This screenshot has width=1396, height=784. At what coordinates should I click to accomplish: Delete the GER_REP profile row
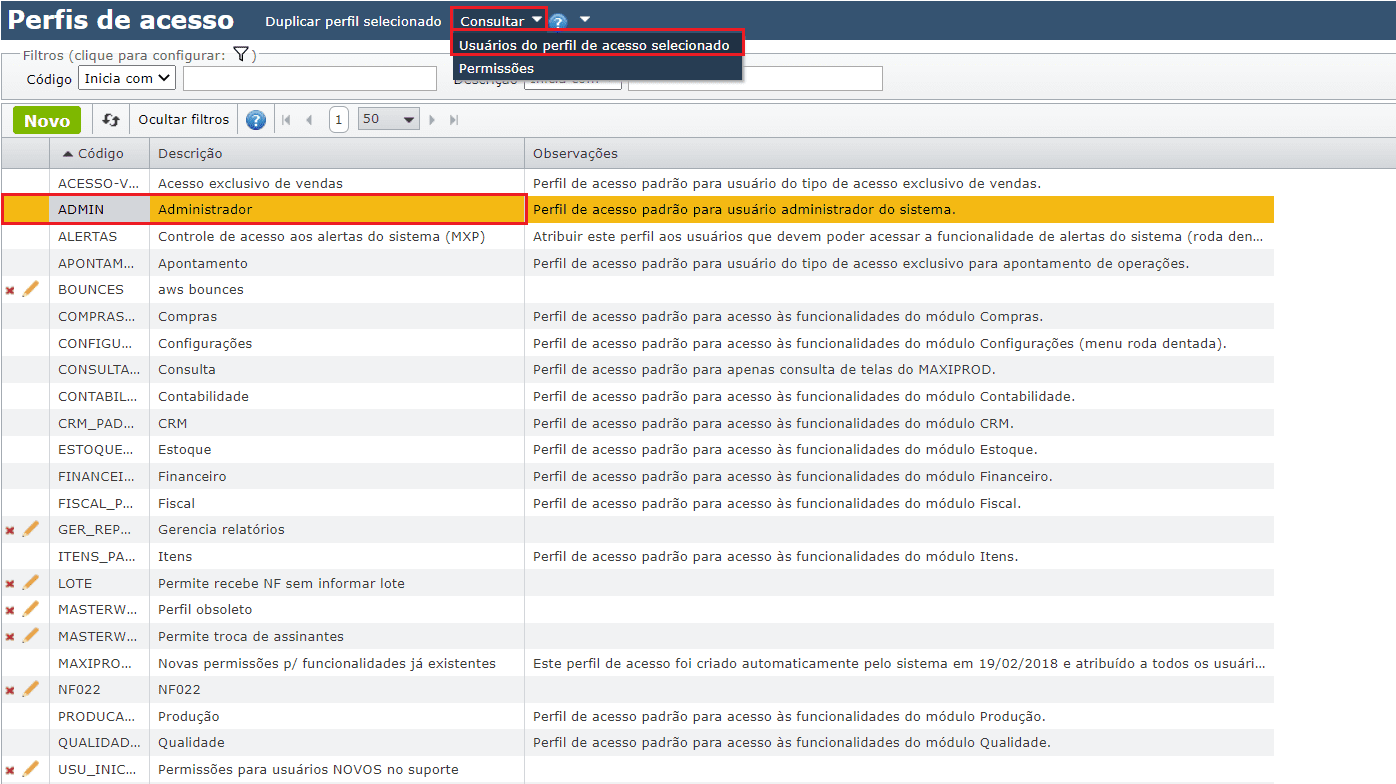pyautogui.click(x=10, y=530)
